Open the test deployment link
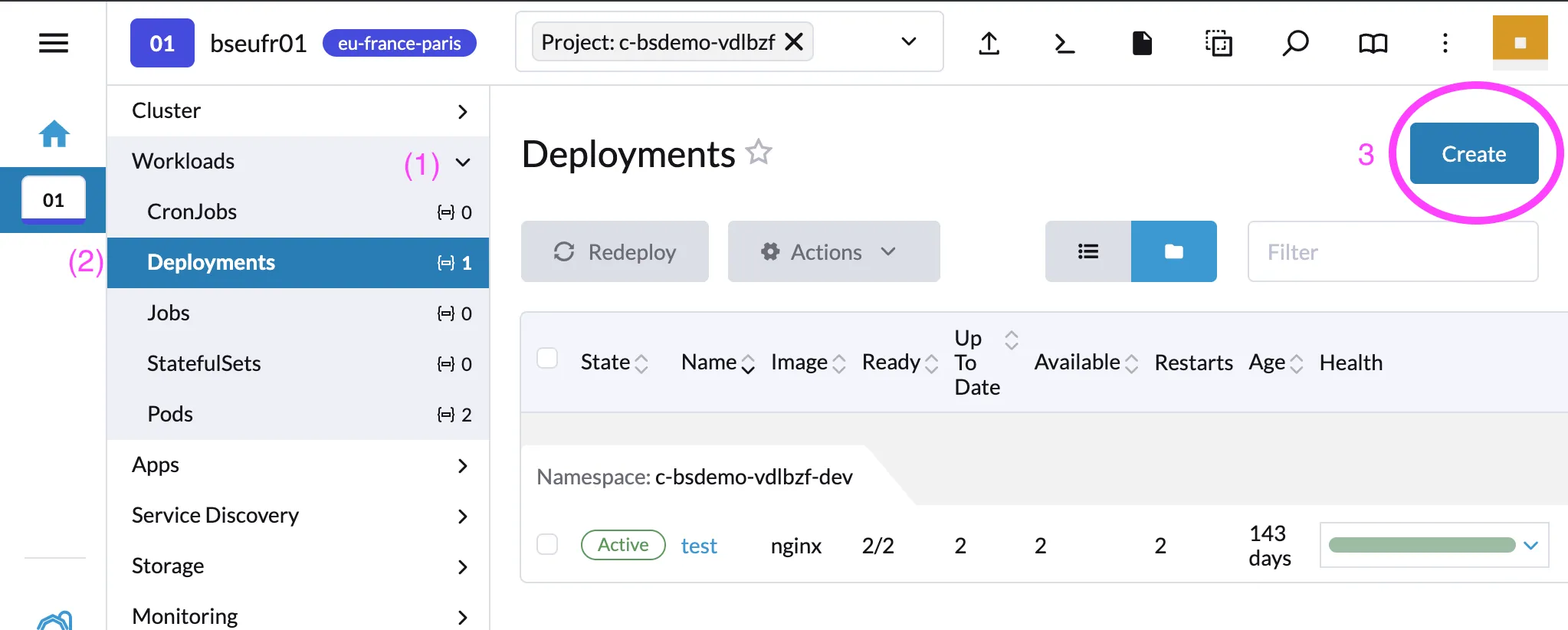1568x630 pixels. pyautogui.click(x=698, y=546)
